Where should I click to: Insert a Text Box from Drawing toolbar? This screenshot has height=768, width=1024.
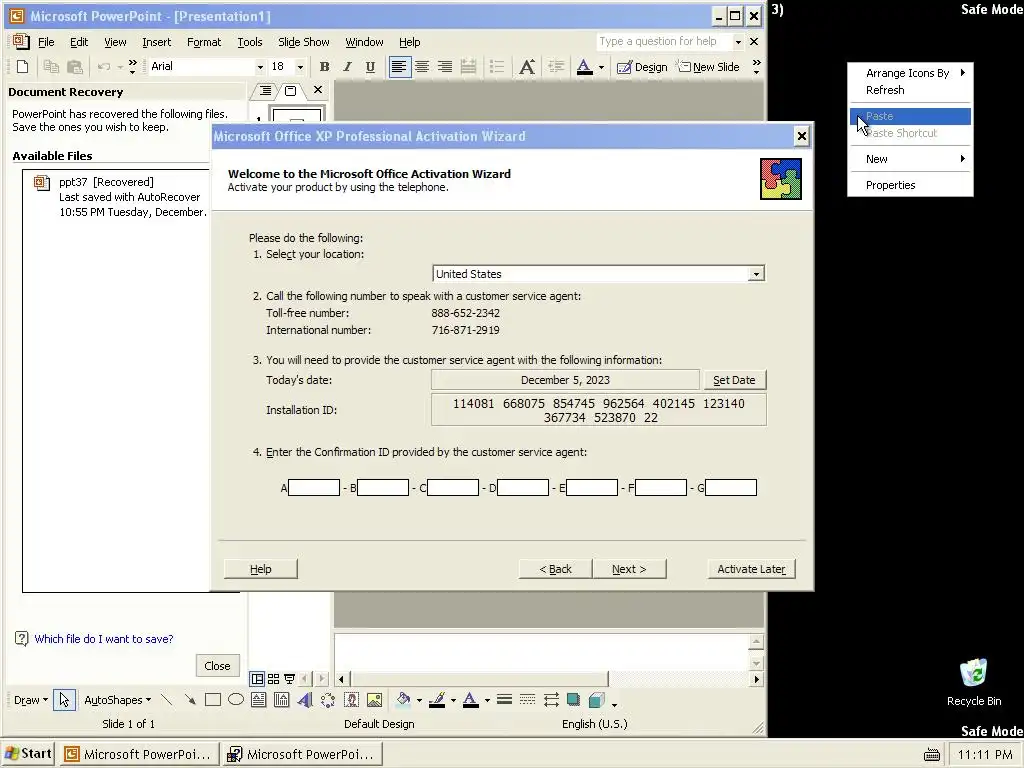point(259,700)
